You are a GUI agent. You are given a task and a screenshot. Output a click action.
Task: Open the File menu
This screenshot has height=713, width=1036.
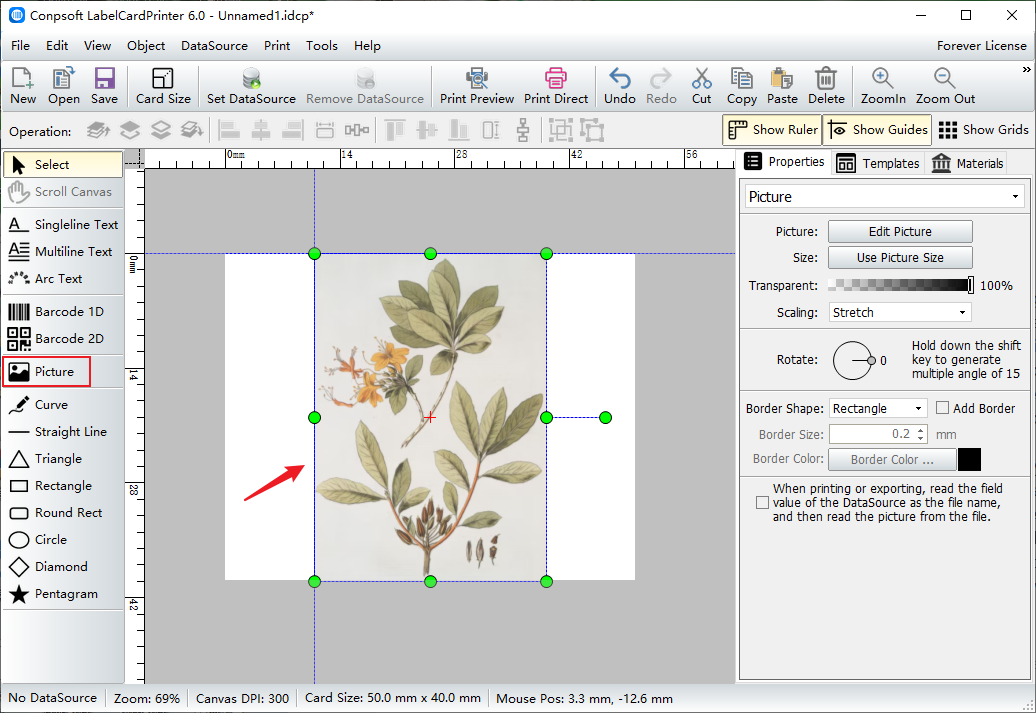(20, 46)
